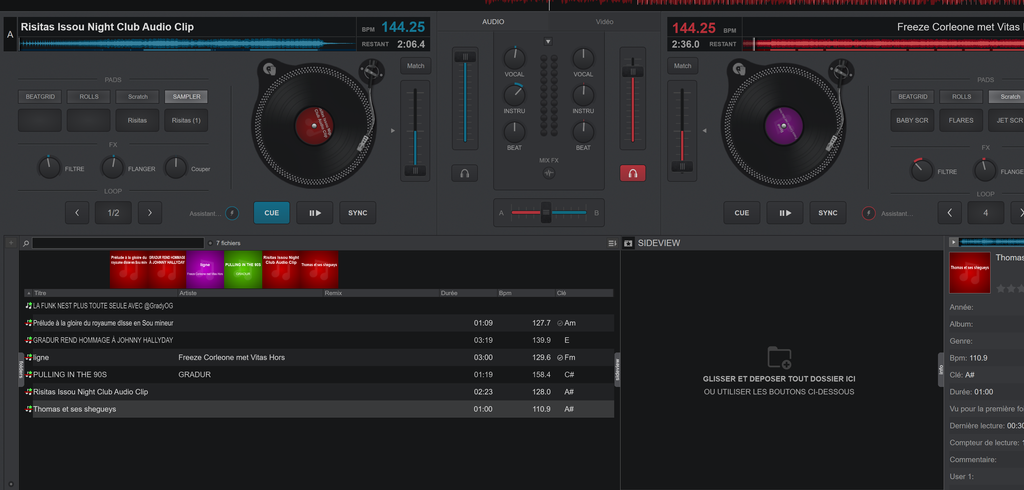Screen dimensions: 1024x490
Task: Click the search magnifier icon
Action: (27, 243)
